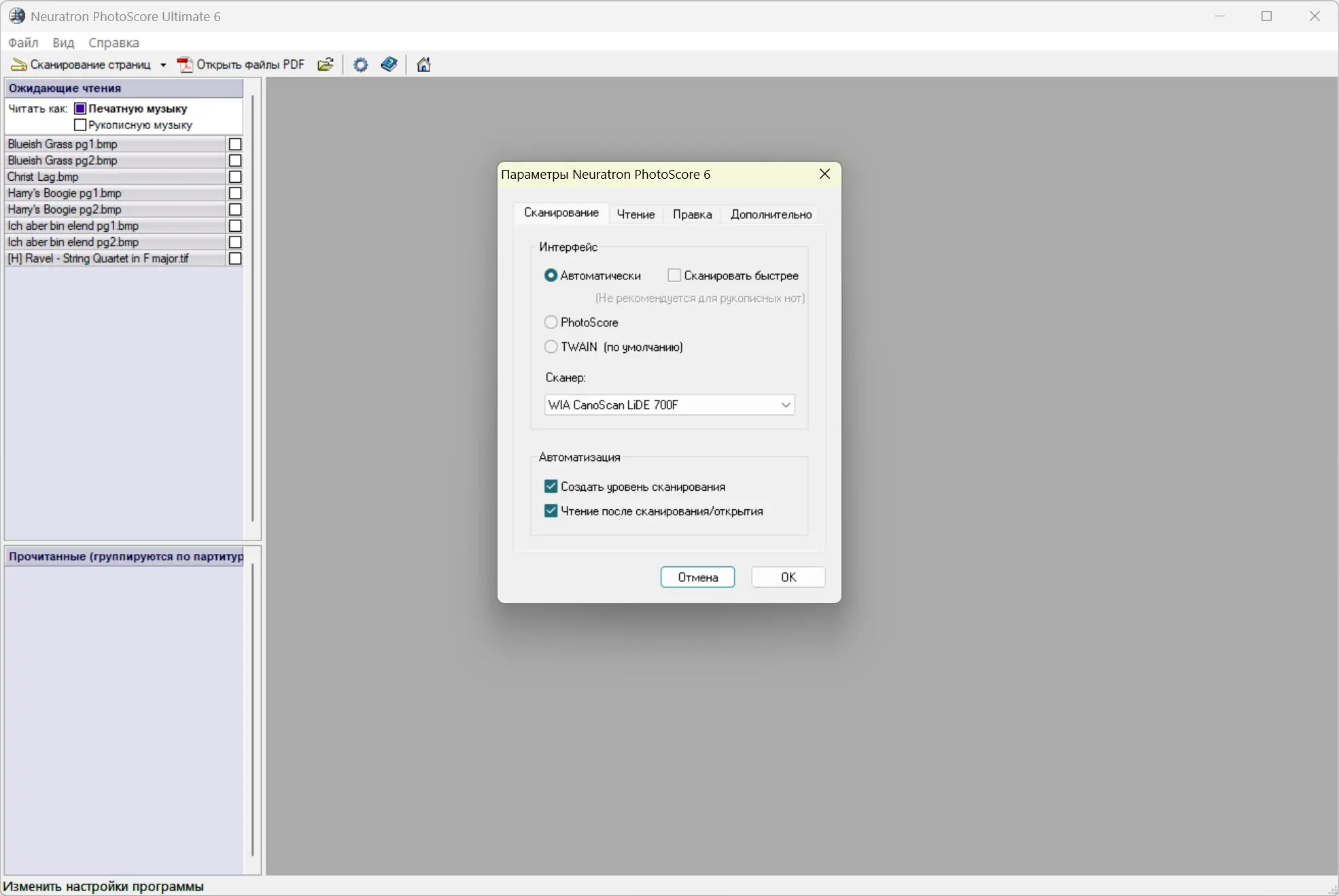
Task: Open the scan pages dropdown arrow
Action: [x=163, y=65]
